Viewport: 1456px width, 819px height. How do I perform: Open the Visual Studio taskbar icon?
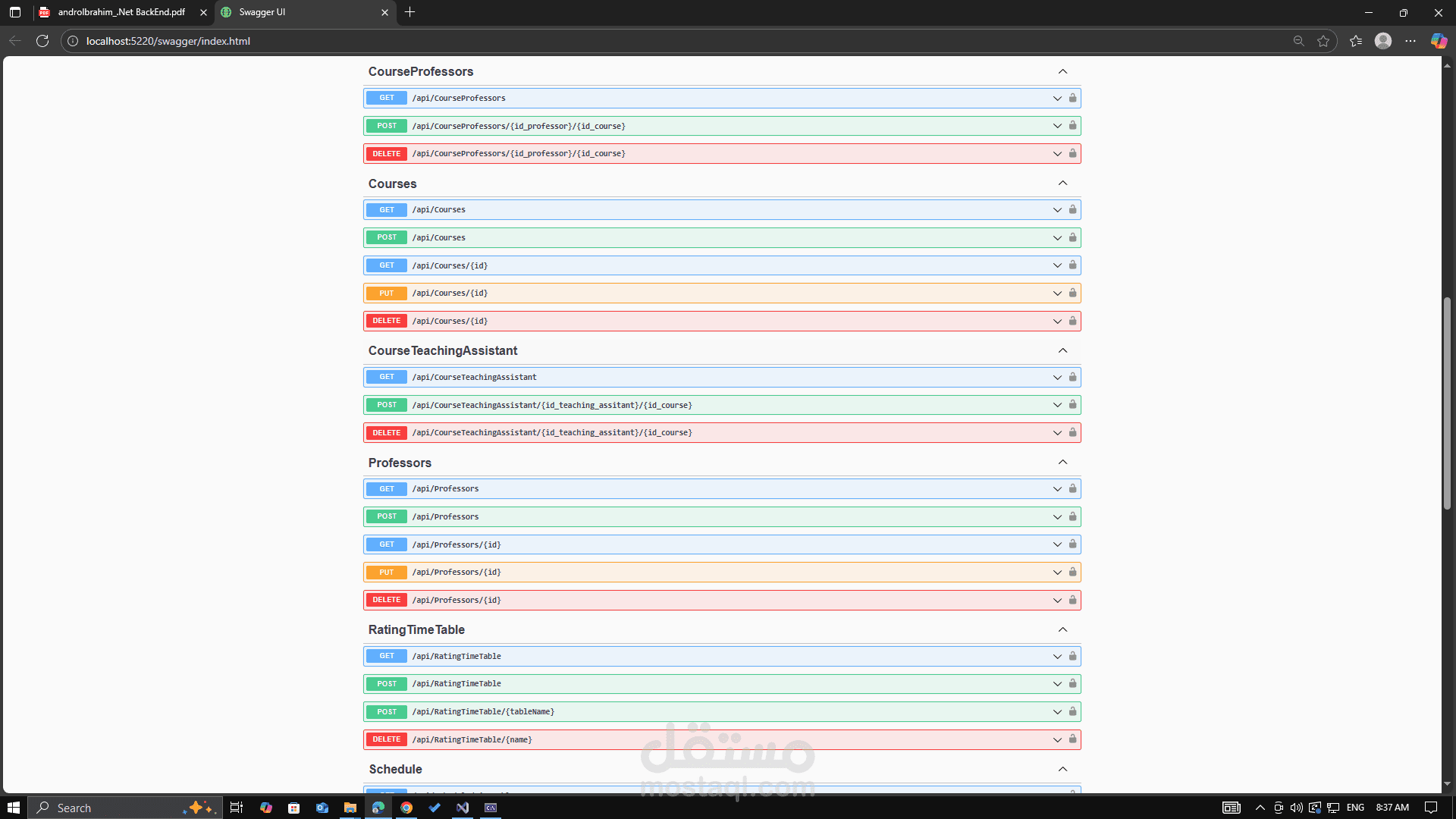pyautogui.click(x=463, y=808)
